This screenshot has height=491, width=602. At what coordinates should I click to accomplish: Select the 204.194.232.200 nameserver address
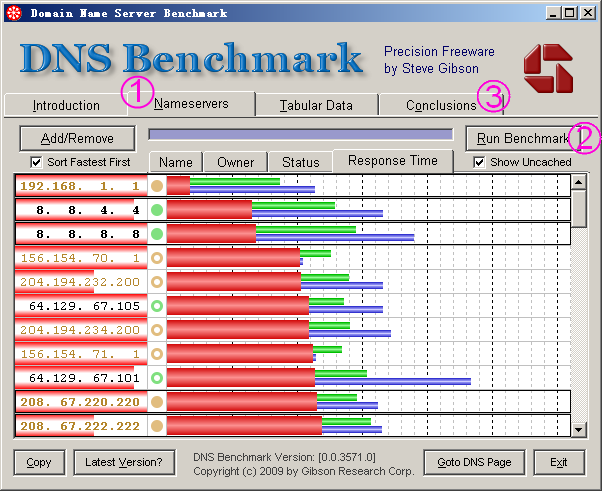81,282
